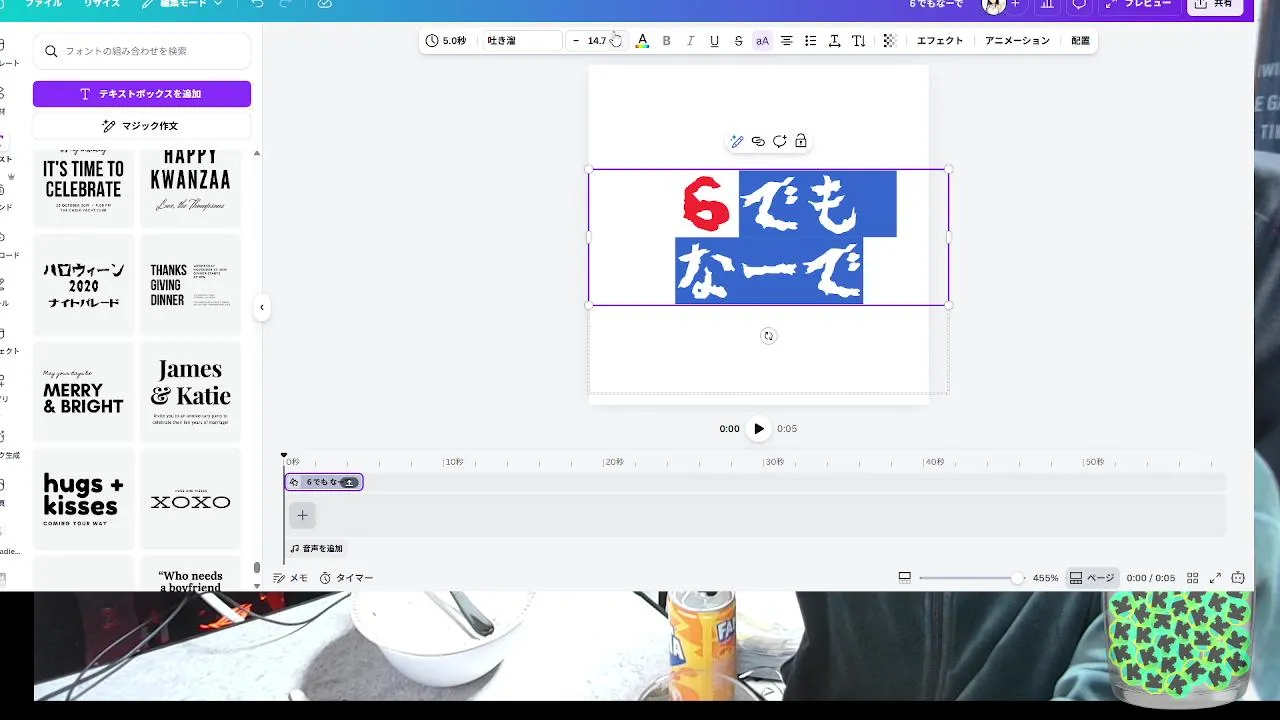The width and height of the screenshot is (1280, 720).
Task: Check the cloud save status icon
Action: 324,4
